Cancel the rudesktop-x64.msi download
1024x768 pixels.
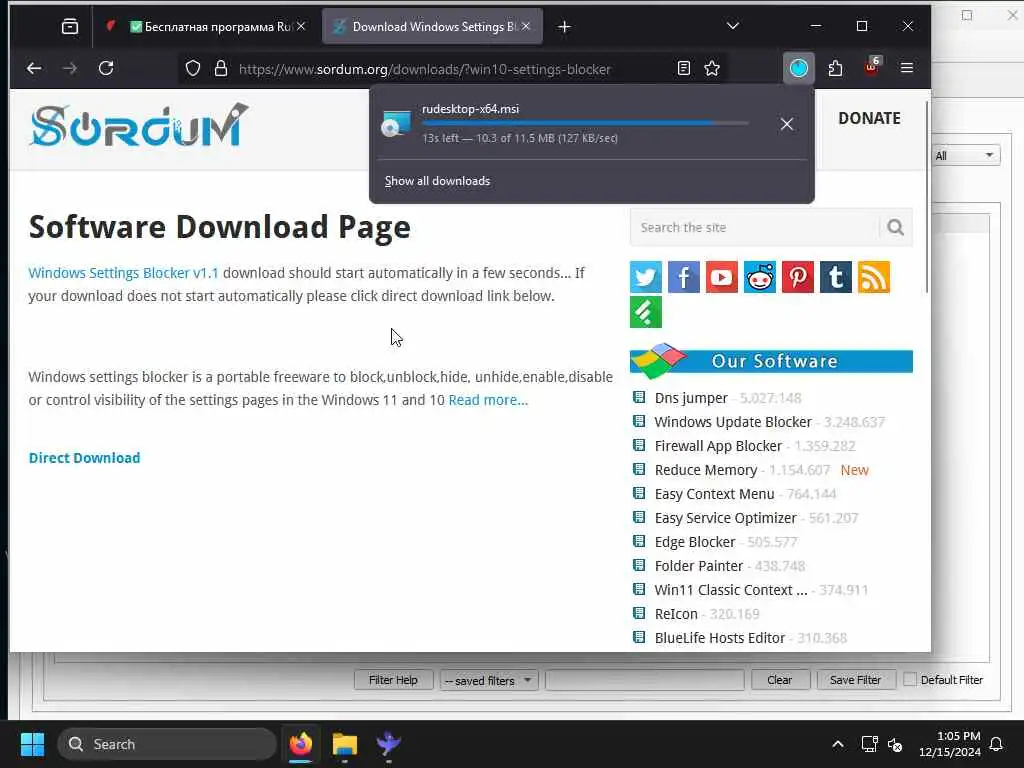click(x=787, y=124)
